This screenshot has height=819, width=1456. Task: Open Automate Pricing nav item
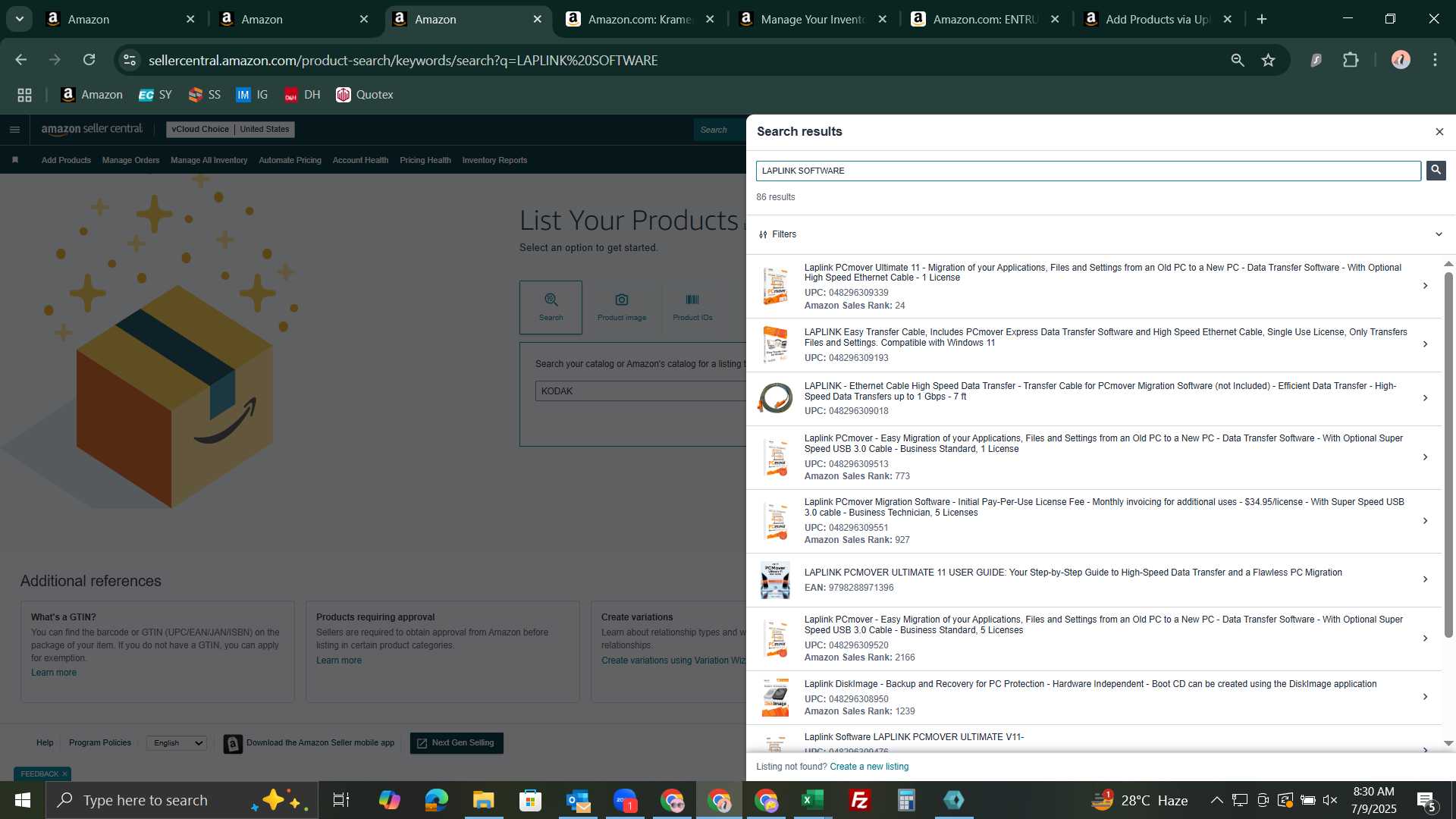[x=290, y=160]
